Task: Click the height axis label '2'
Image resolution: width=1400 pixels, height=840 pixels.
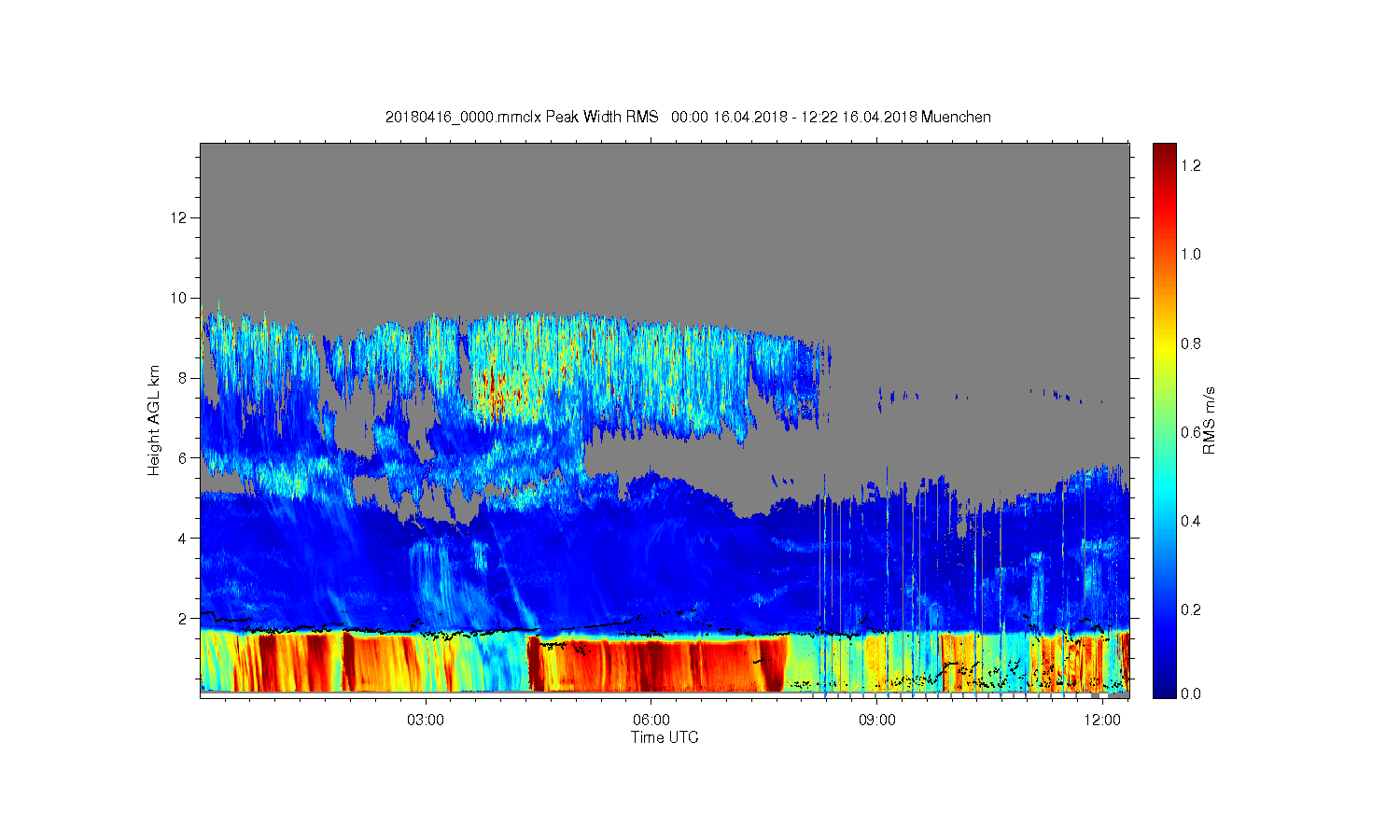Action: (184, 618)
